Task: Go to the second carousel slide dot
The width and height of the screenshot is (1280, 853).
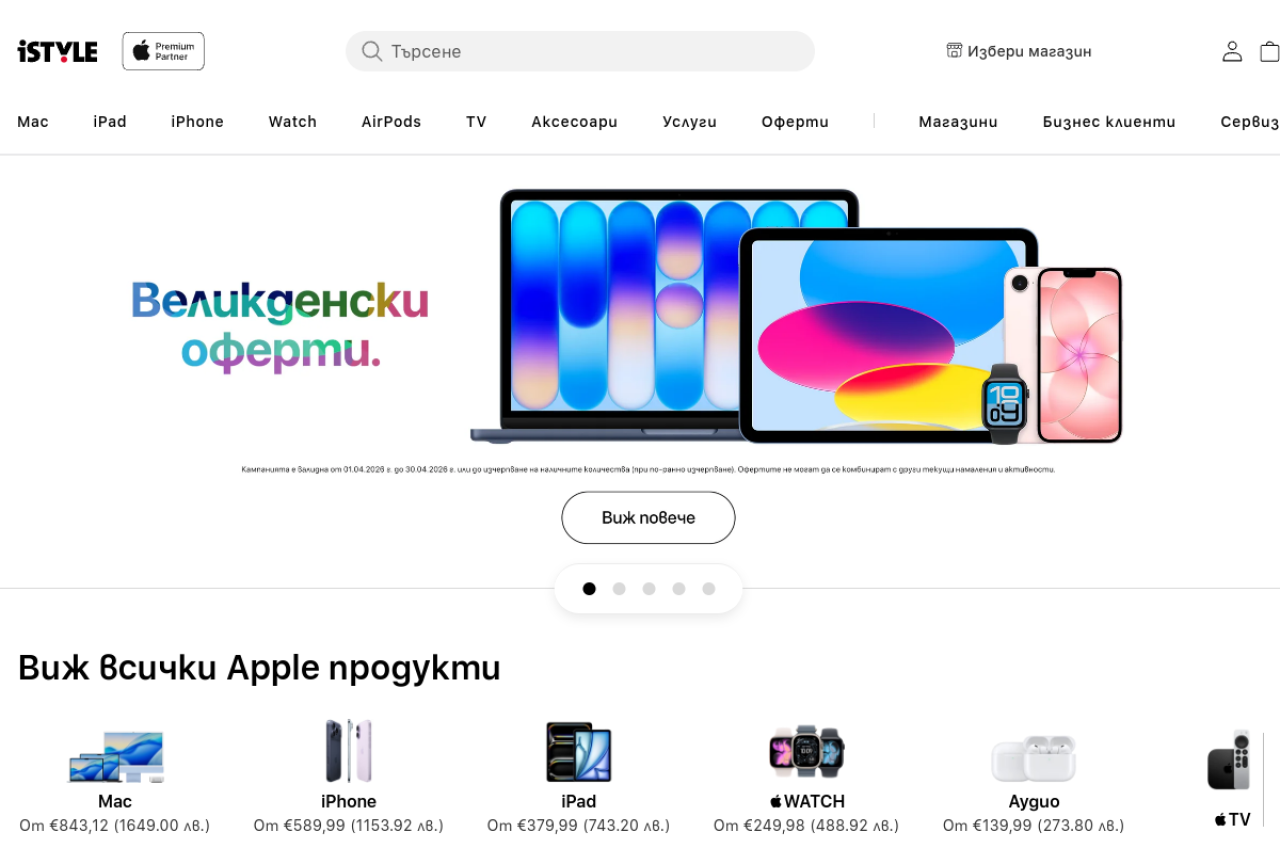Action: 619,589
